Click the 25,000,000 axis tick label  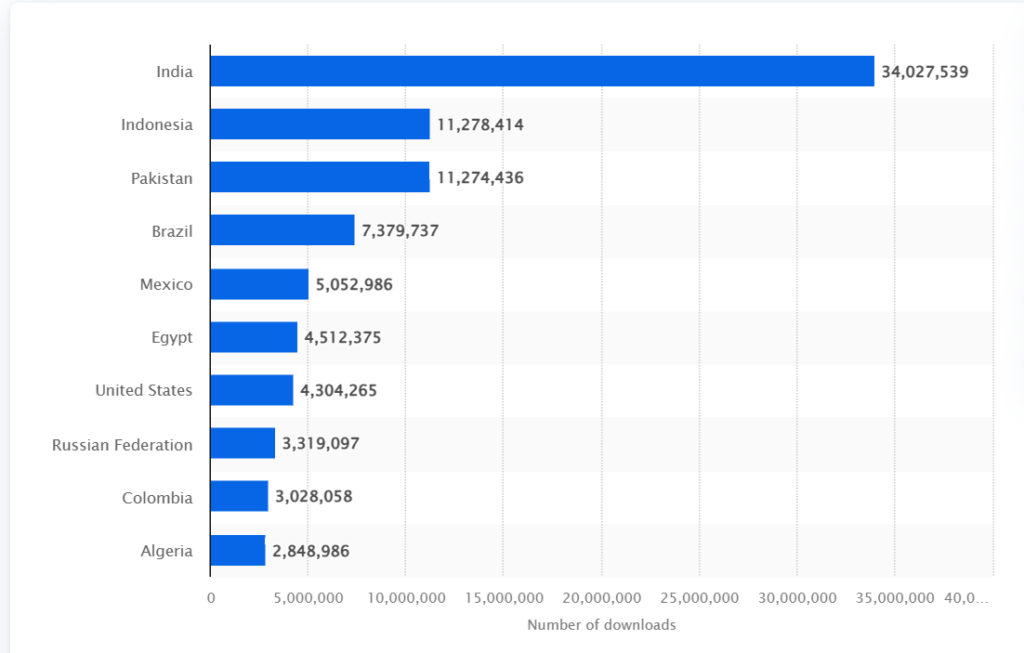click(699, 598)
